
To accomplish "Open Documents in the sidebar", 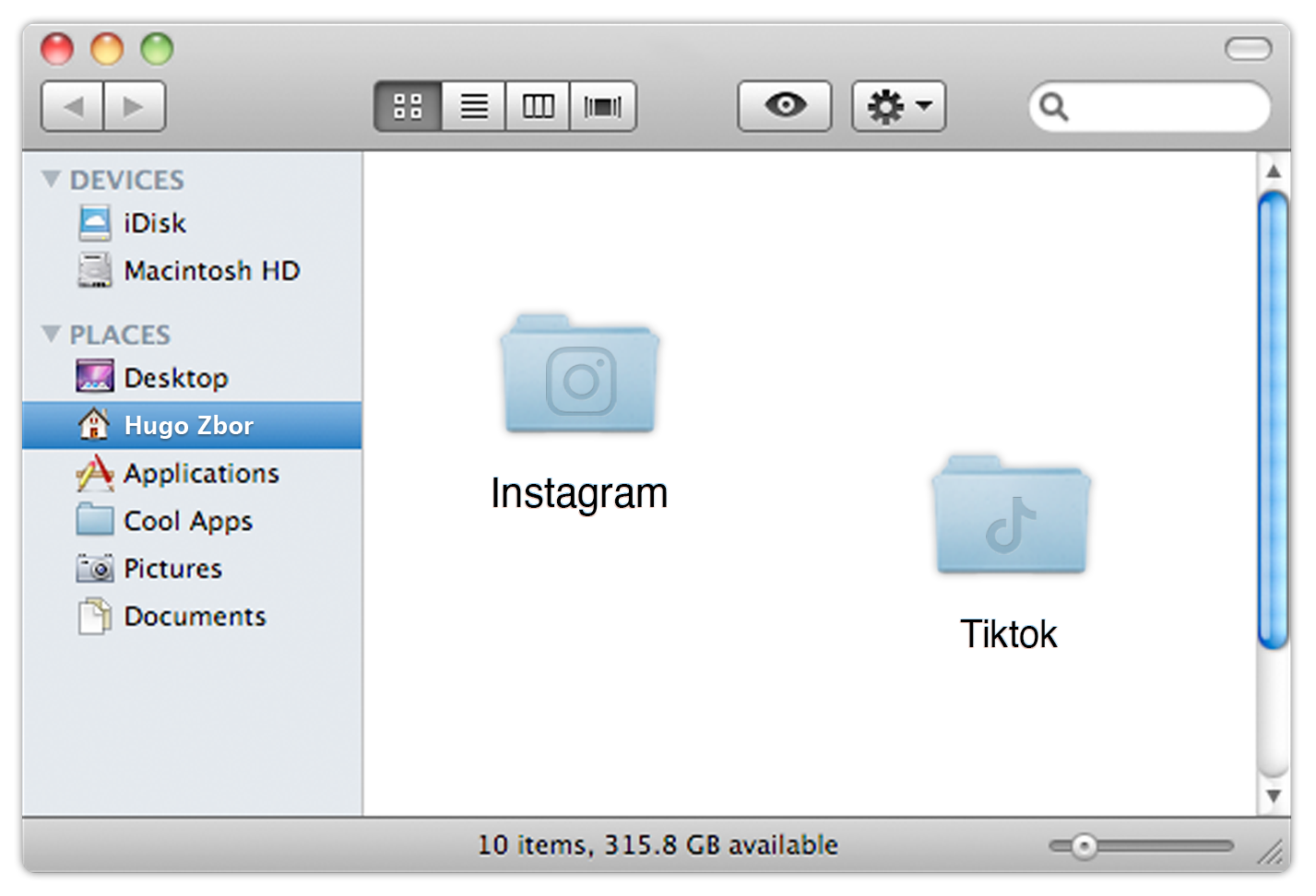I will [192, 617].
